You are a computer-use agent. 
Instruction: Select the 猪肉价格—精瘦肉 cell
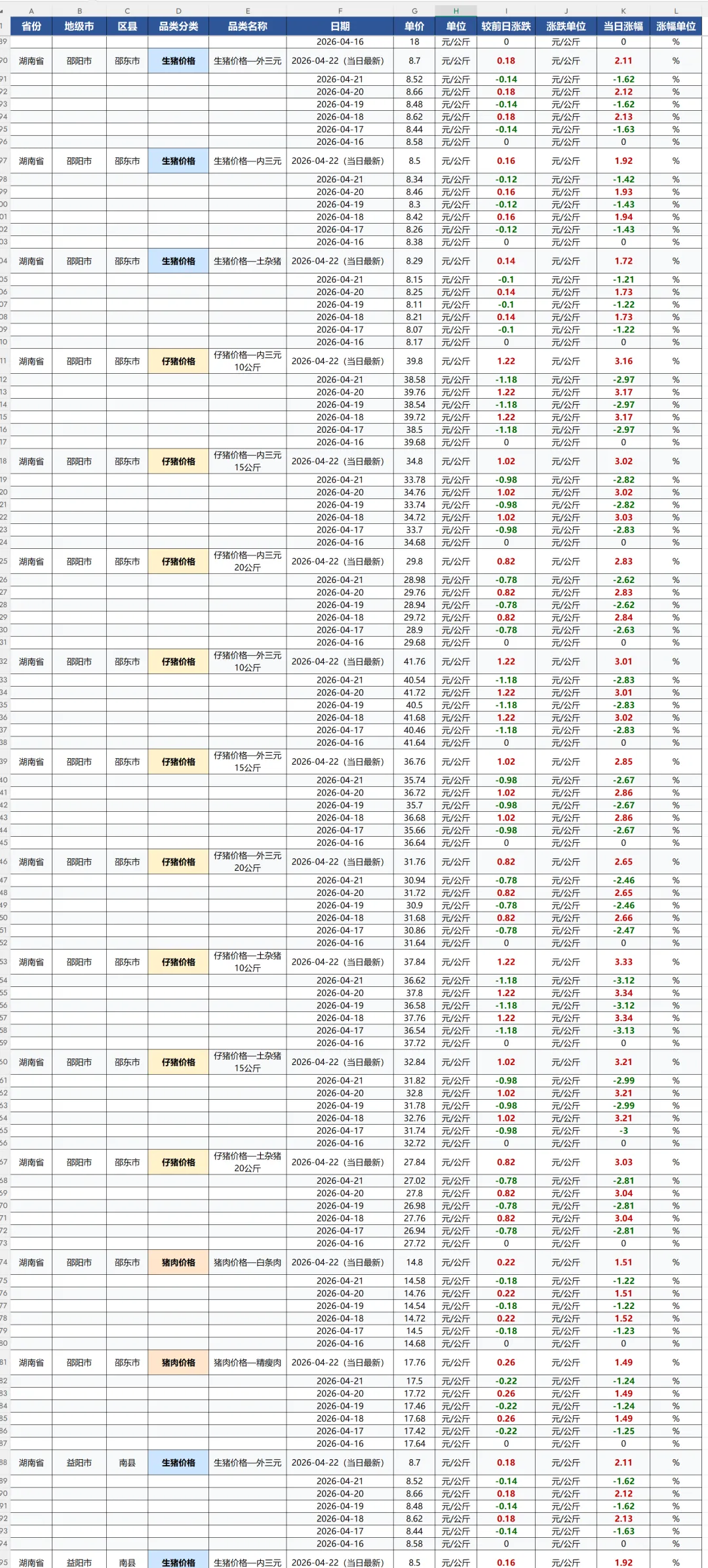[x=248, y=1362]
